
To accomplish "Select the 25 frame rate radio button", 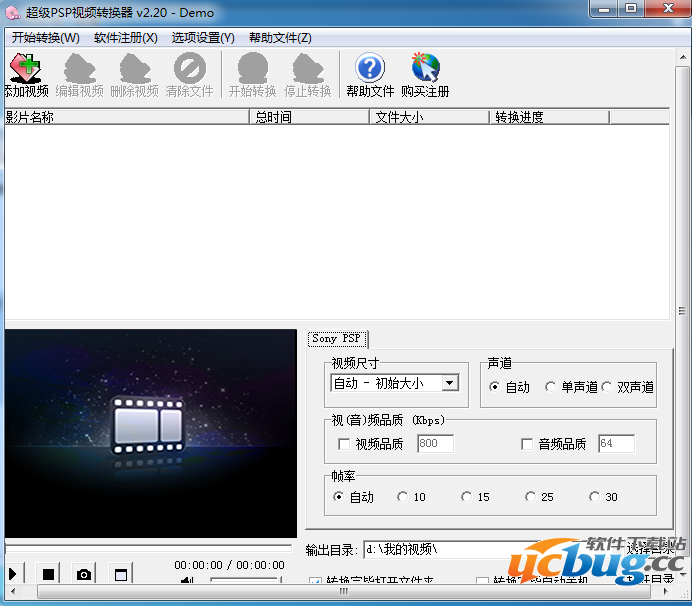I will [x=531, y=497].
